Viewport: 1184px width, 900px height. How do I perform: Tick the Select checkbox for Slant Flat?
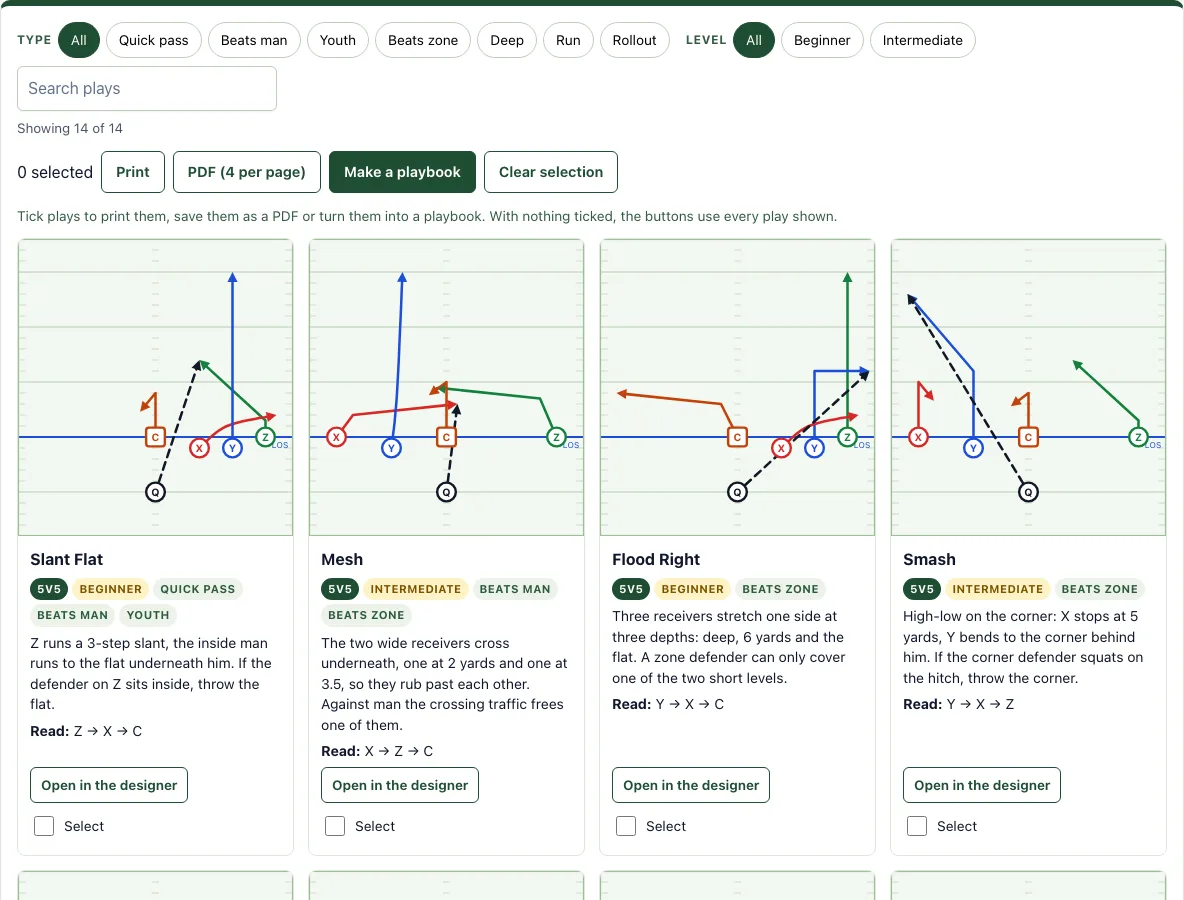click(44, 826)
